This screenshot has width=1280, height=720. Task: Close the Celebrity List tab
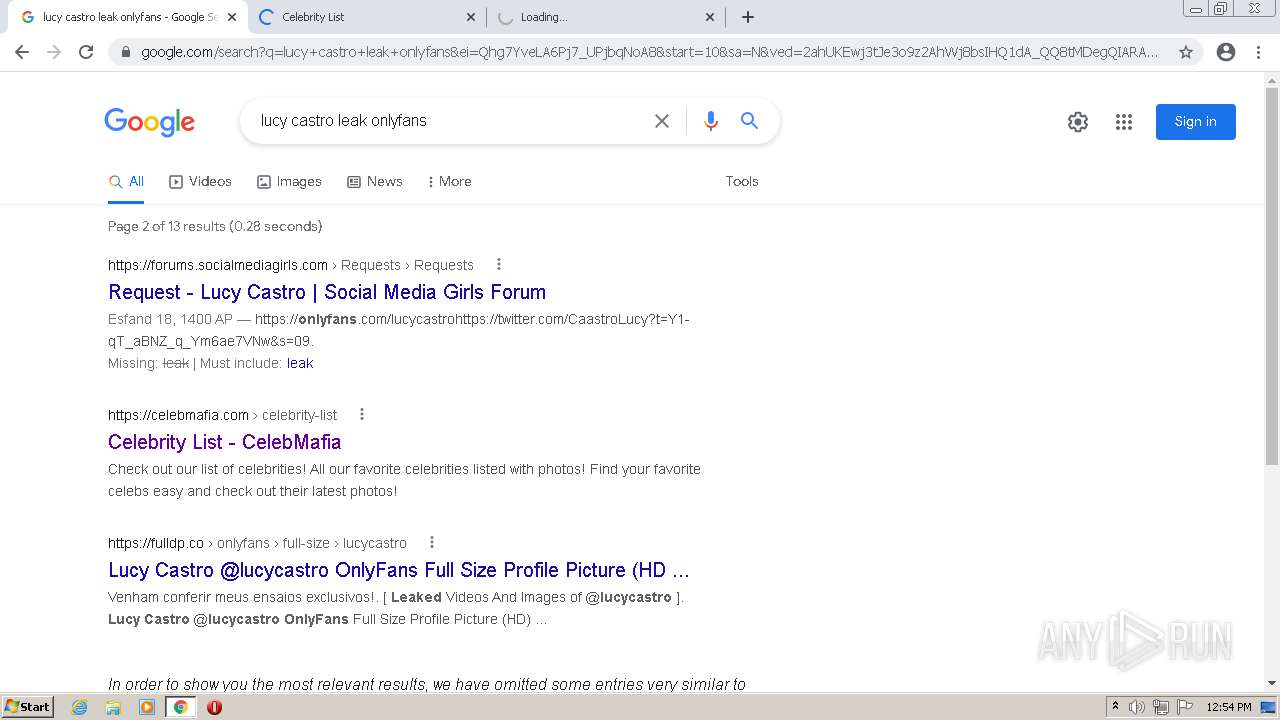(472, 17)
